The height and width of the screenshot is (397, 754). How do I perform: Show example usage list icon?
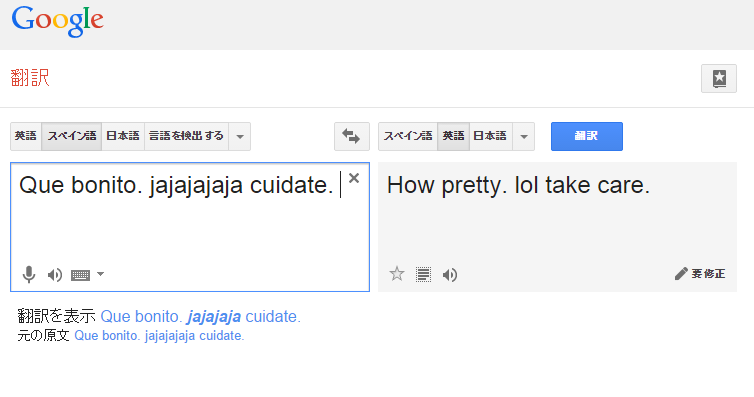coord(423,274)
